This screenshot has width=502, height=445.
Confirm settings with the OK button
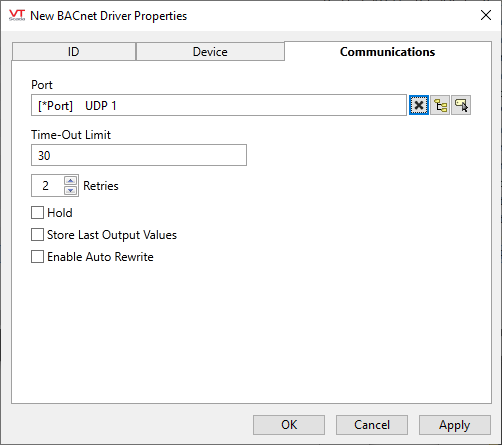(x=289, y=425)
